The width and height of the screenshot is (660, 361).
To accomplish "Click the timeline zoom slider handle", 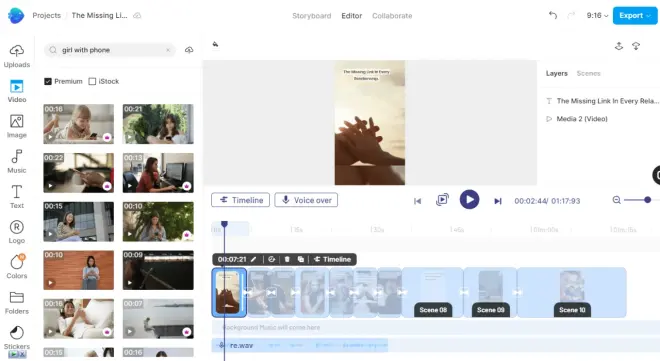I will pyautogui.click(x=647, y=200).
